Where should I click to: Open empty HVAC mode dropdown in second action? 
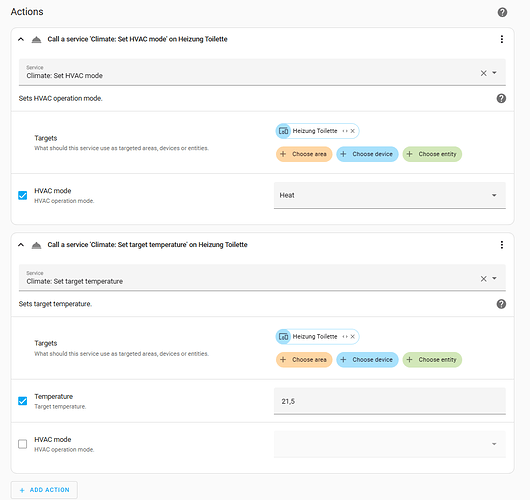[389, 444]
